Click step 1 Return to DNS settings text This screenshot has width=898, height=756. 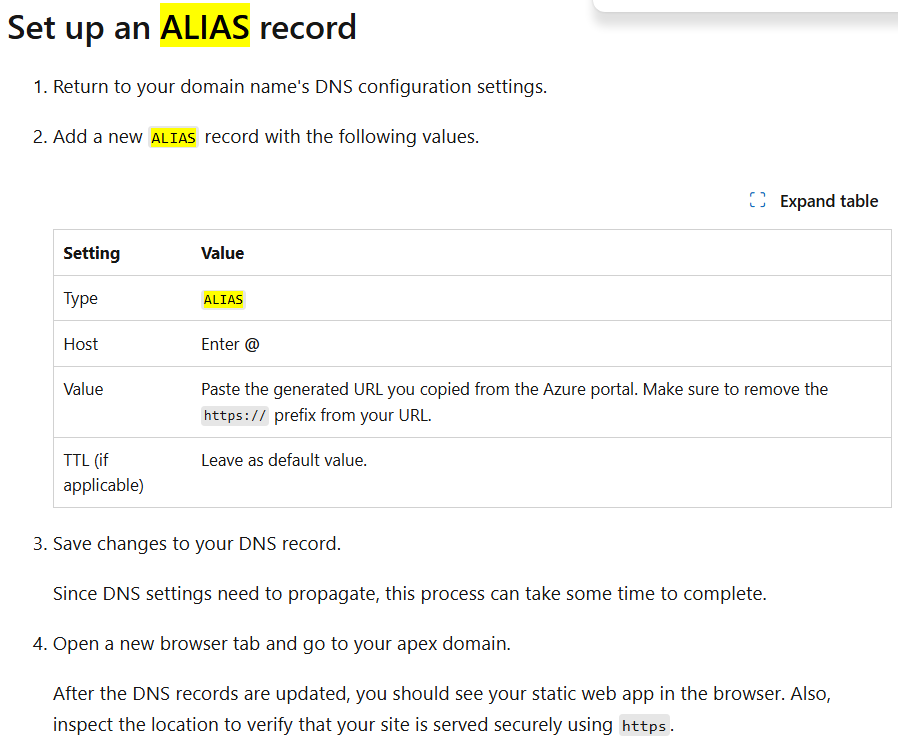coord(300,86)
